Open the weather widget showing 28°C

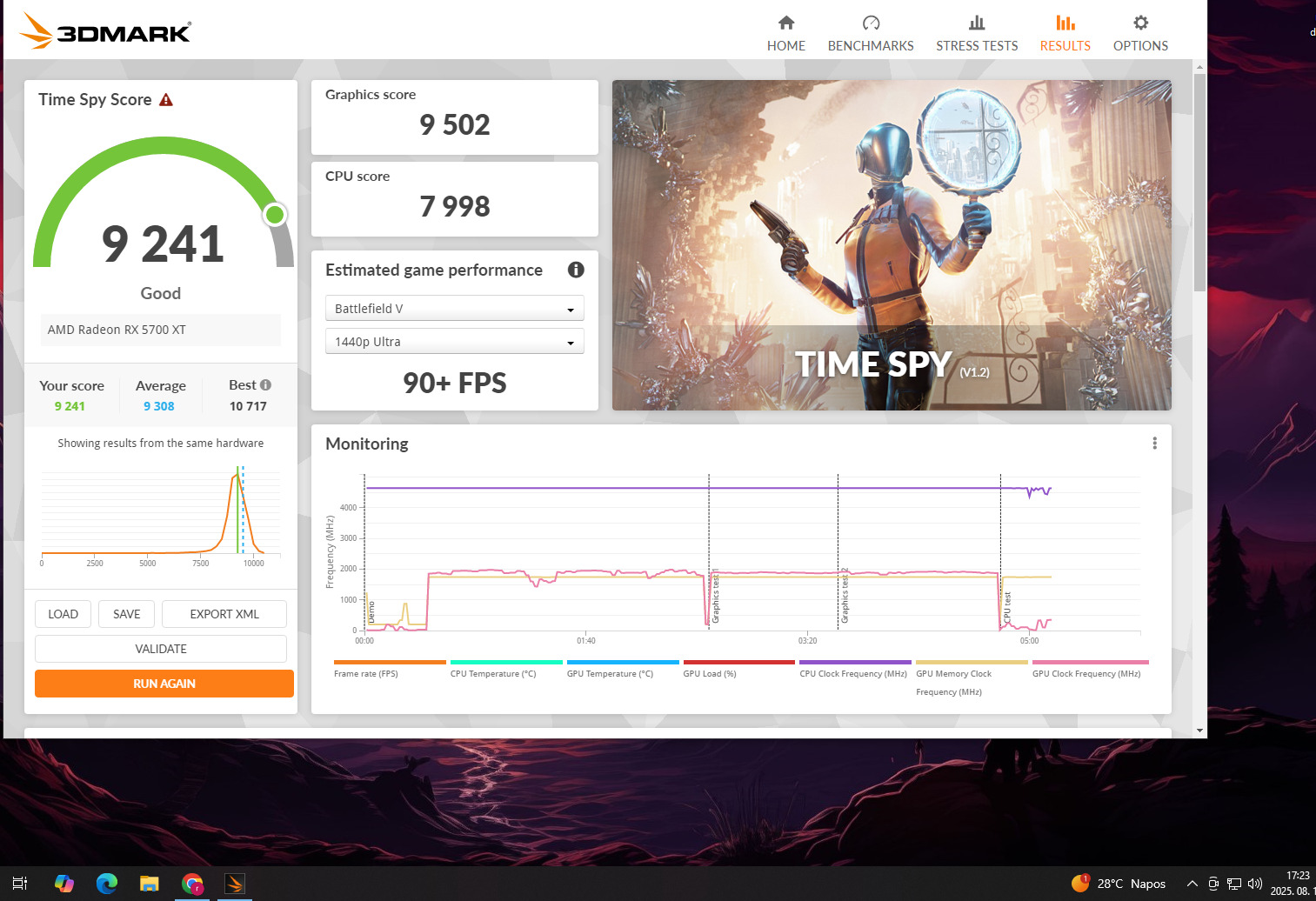[1119, 884]
